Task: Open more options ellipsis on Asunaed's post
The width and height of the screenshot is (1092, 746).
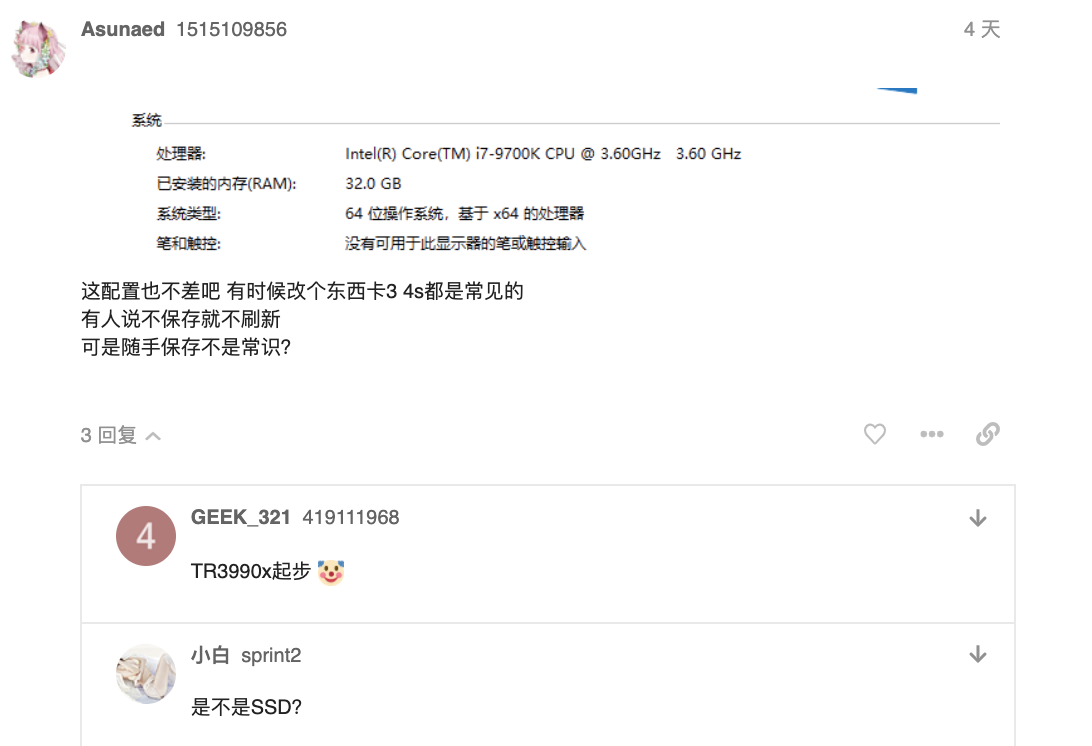Action: [x=932, y=435]
